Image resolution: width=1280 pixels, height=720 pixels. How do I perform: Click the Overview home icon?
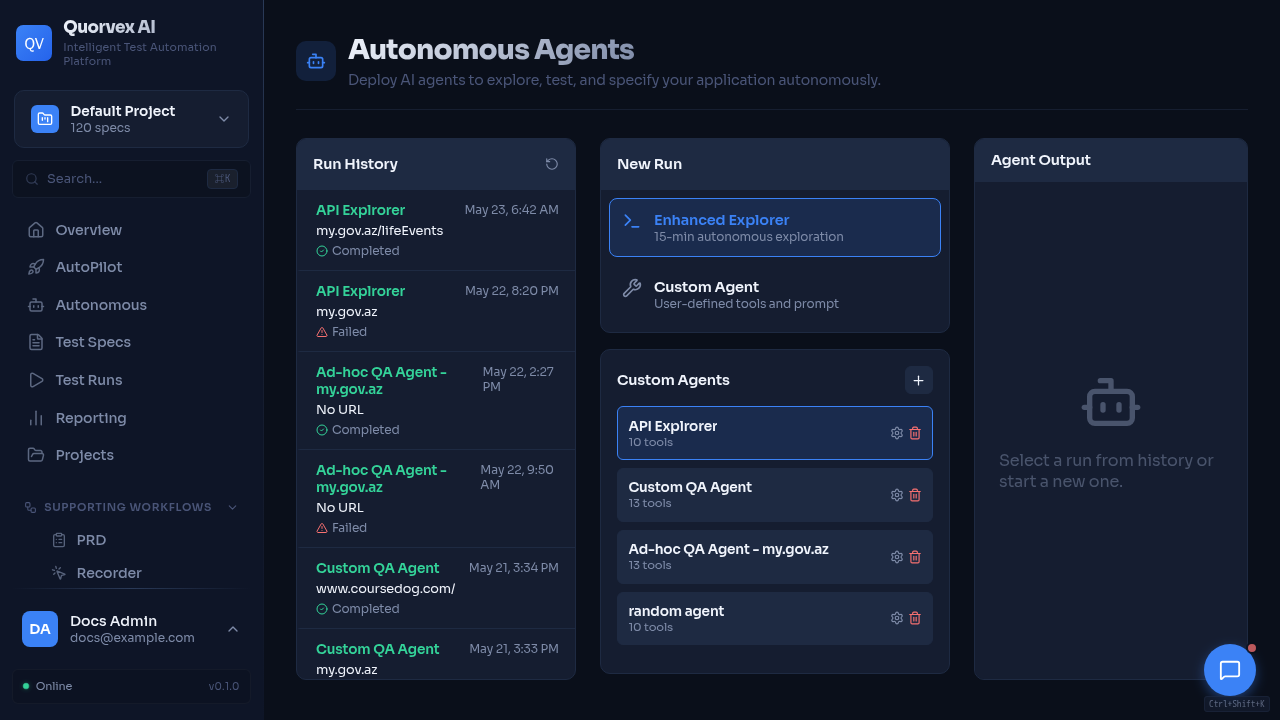tap(36, 230)
